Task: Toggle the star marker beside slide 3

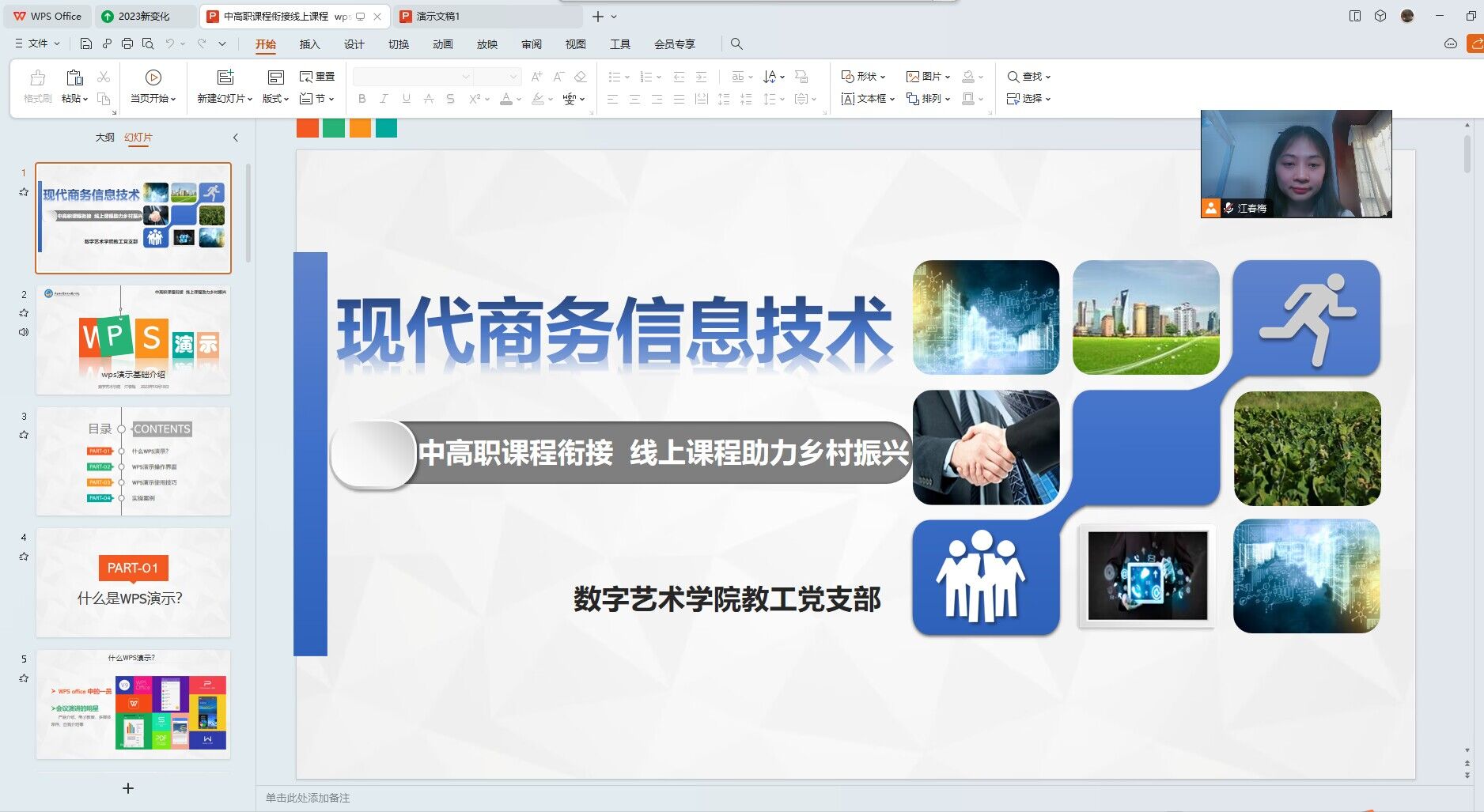Action: tap(24, 435)
